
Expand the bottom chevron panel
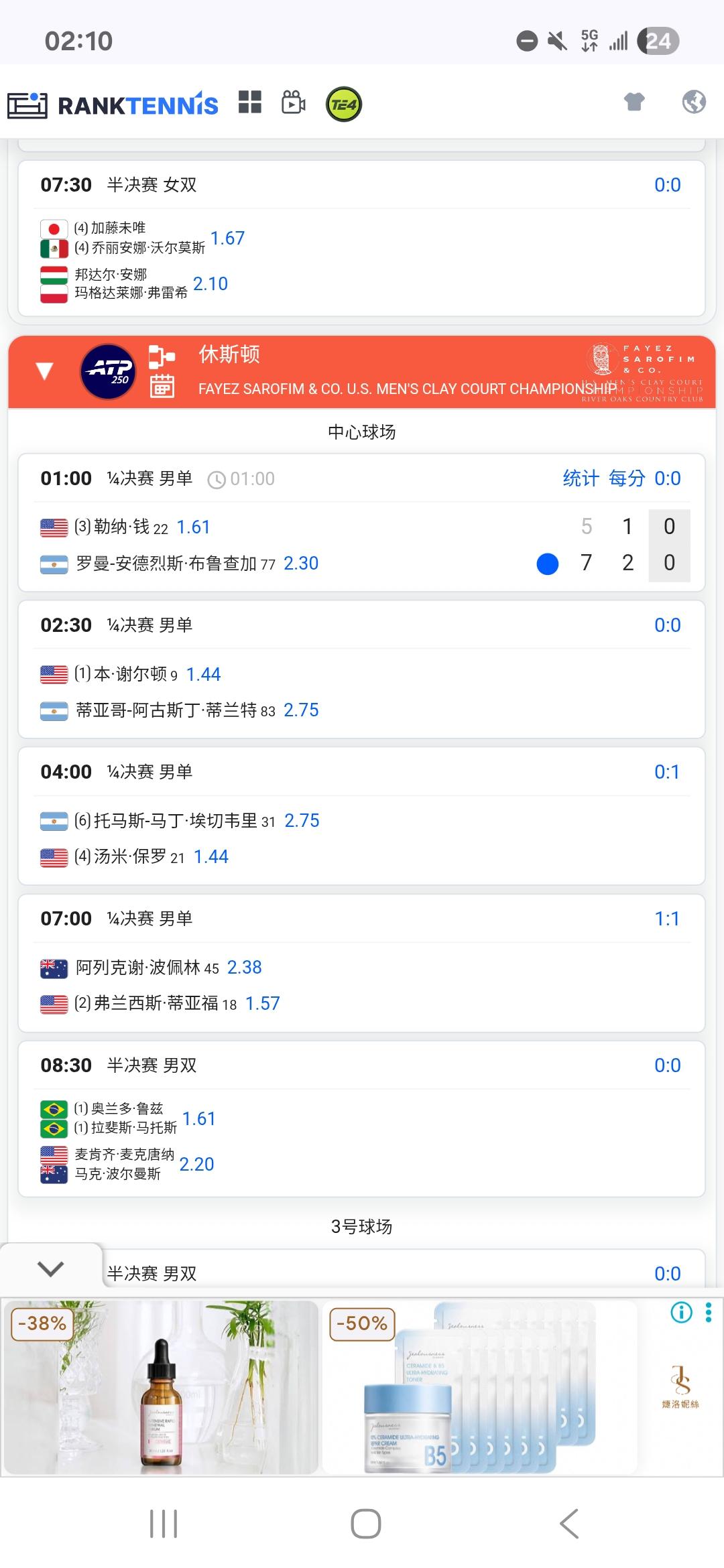click(51, 1268)
